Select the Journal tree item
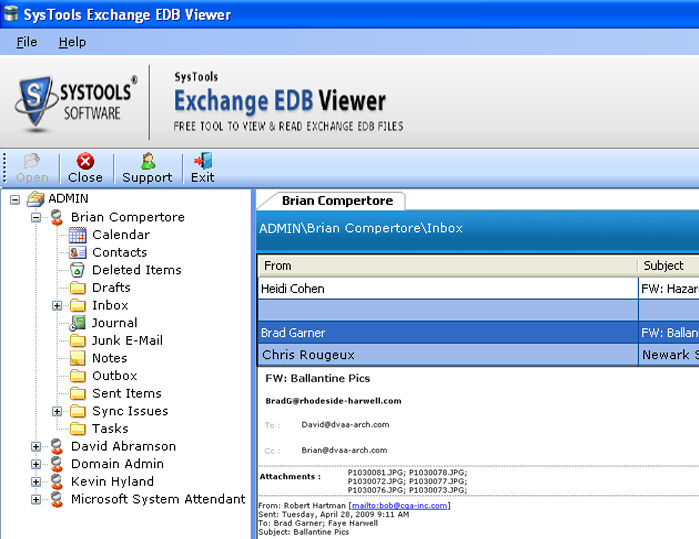Image resolution: width=699 pixels, height=539 pixels. pyautogui.click(x=115, y=323)
